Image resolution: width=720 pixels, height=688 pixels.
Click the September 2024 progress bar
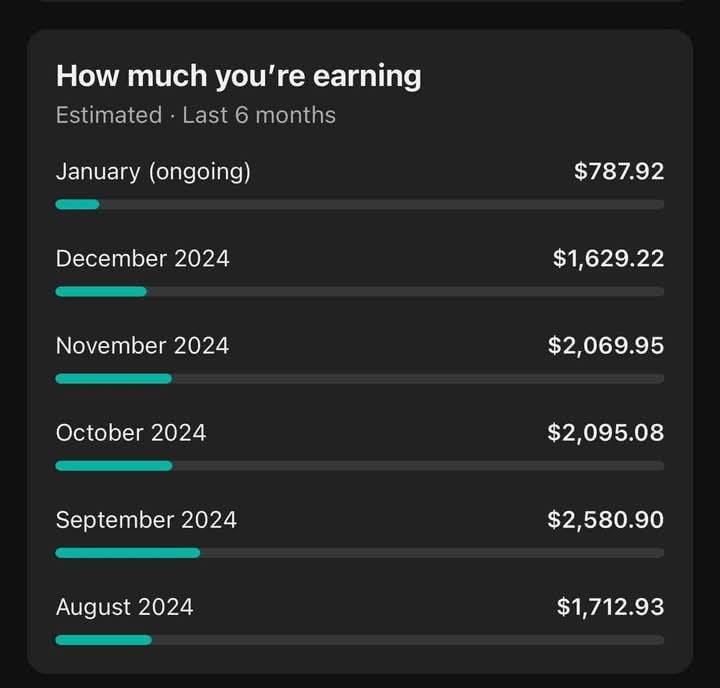pyautogui.click(x=360, y=553)
